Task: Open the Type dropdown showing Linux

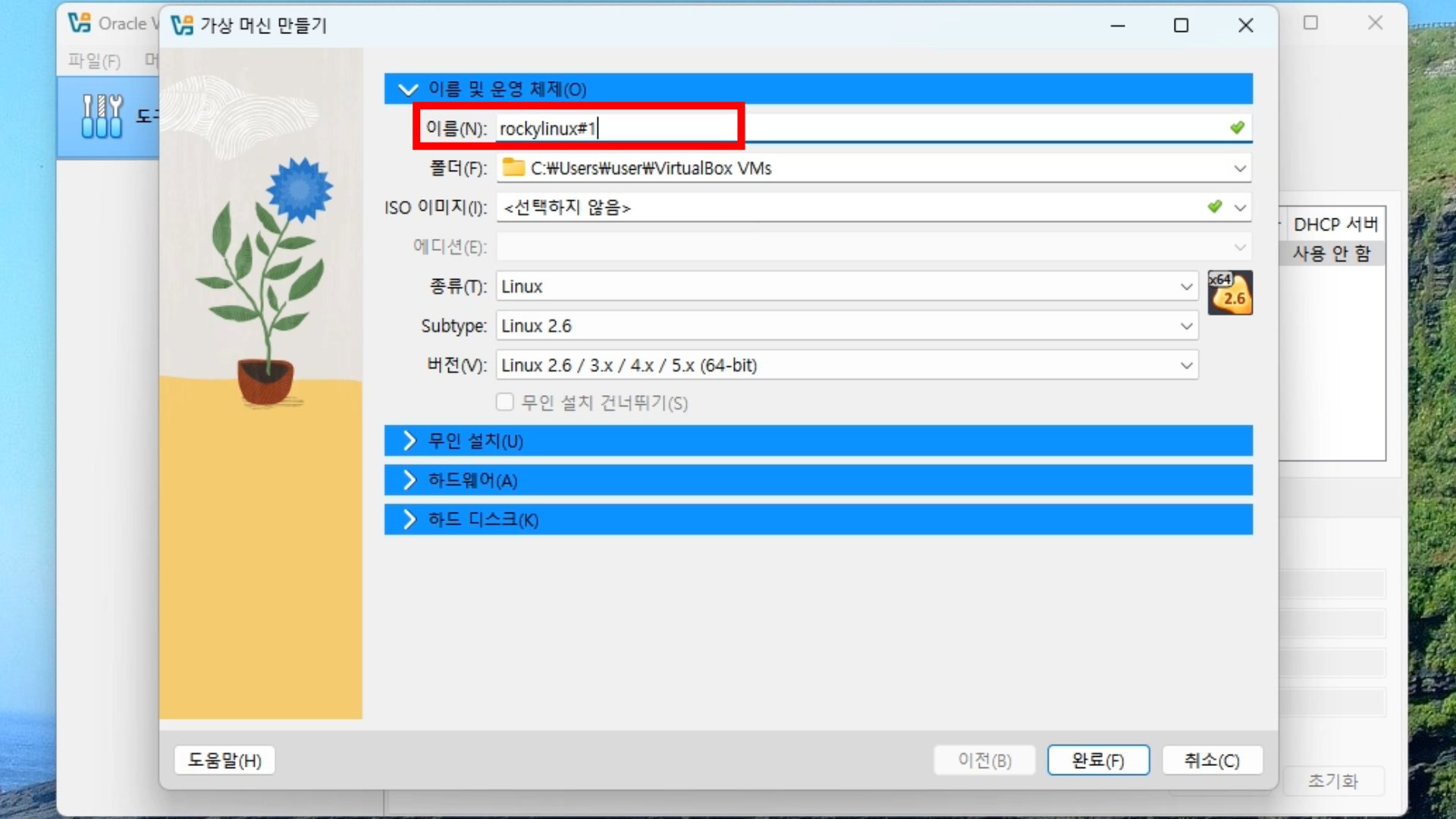Action: coord(1186,287)
